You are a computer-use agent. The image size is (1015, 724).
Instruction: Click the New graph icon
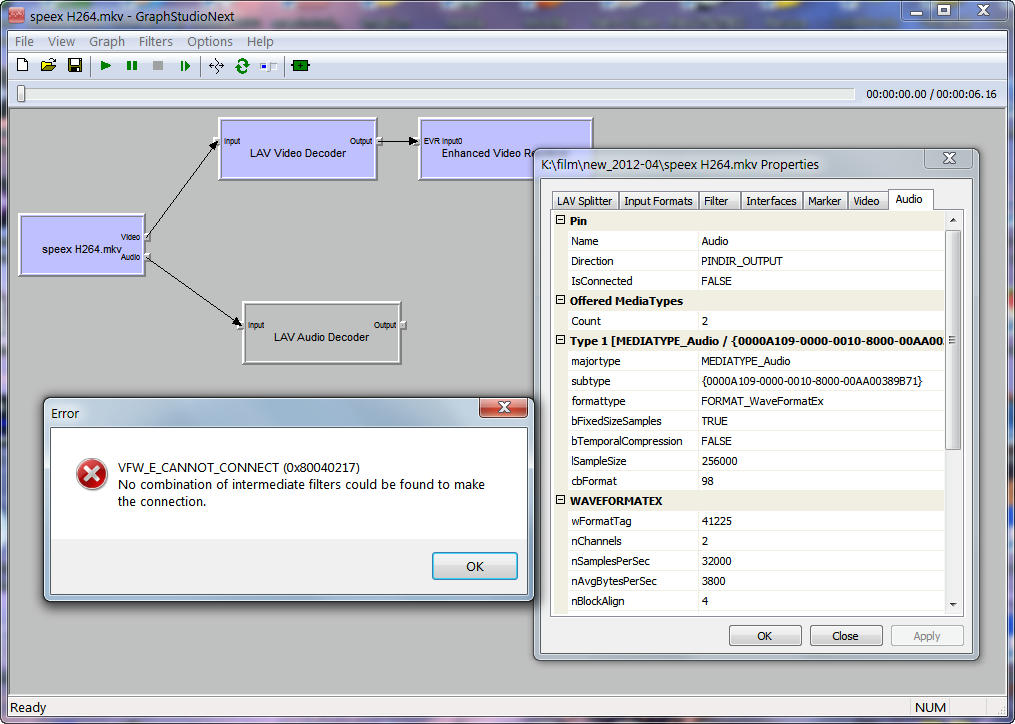click(x=23, y=66)
